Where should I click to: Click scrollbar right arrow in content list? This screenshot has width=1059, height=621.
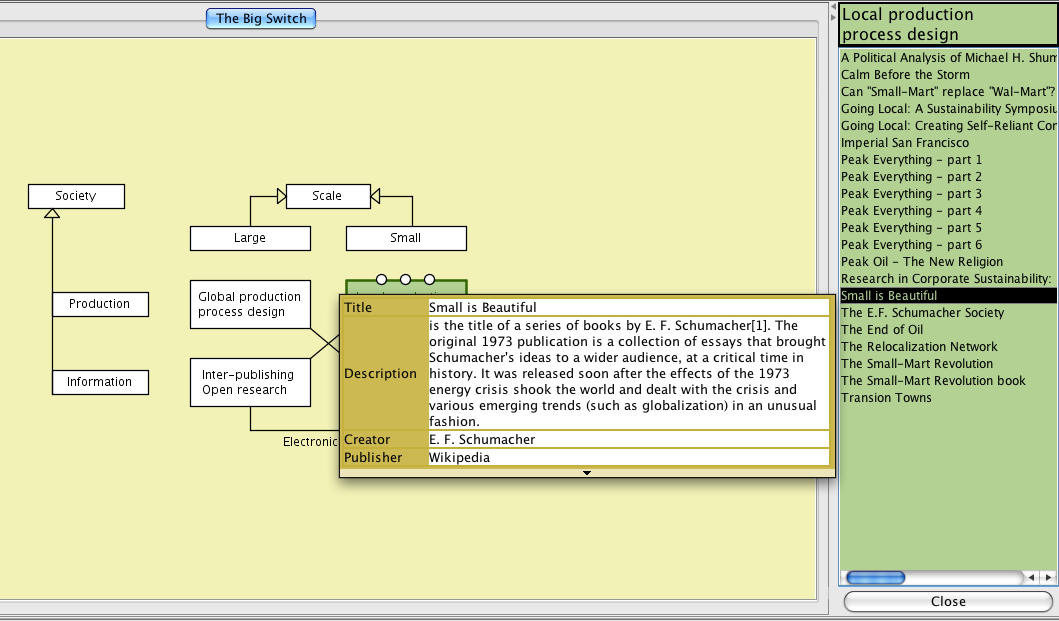coord(1048,578)
